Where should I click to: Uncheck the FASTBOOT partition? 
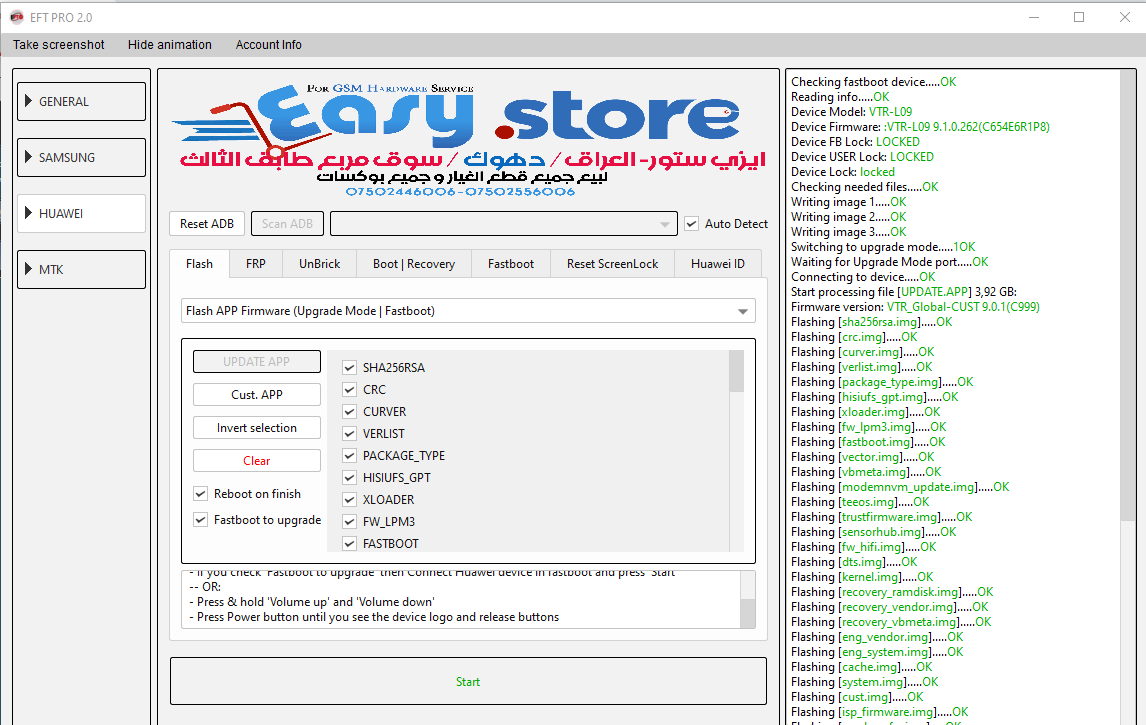[349, 543]
